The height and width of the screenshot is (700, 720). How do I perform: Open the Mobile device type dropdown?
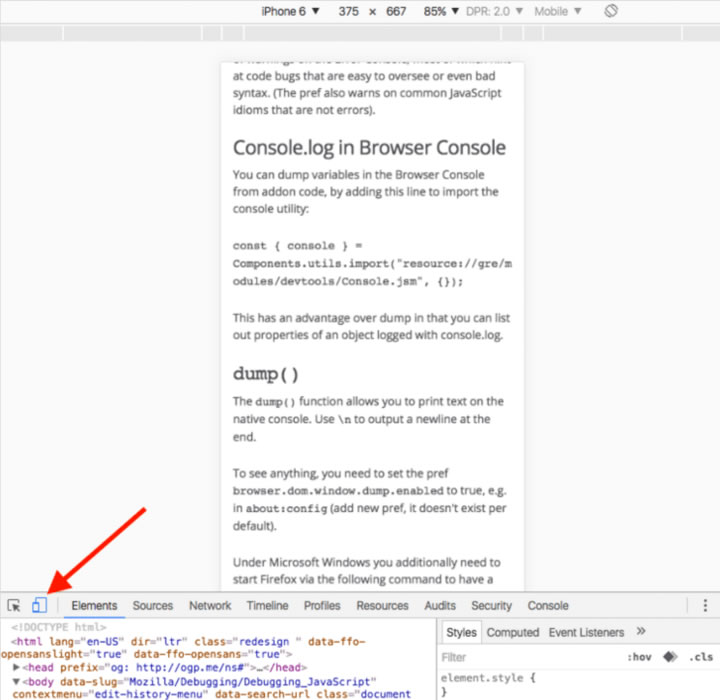coord(557,11)
